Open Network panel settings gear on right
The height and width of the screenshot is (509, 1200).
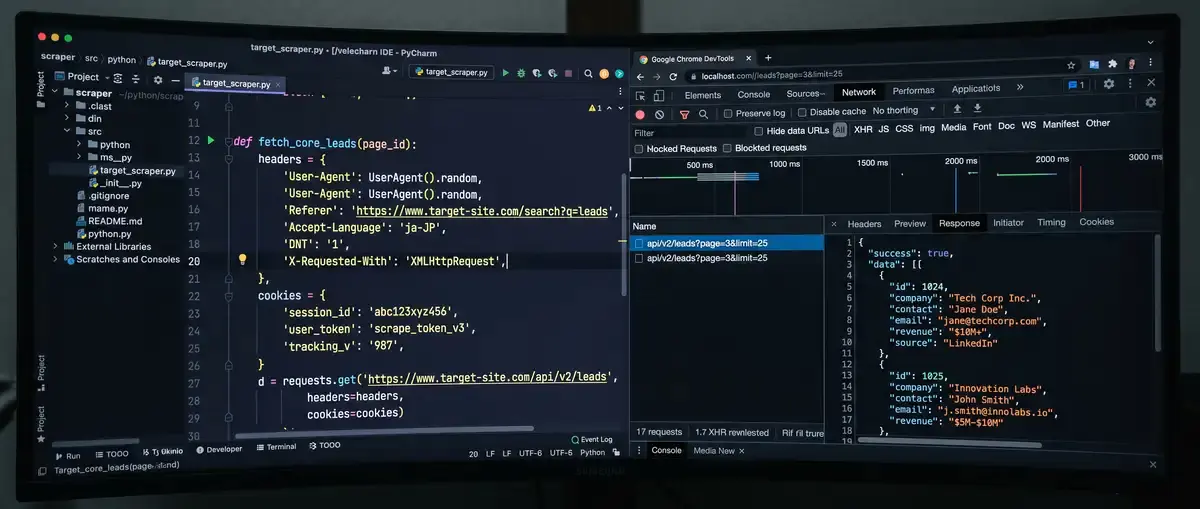[1151, 102]
